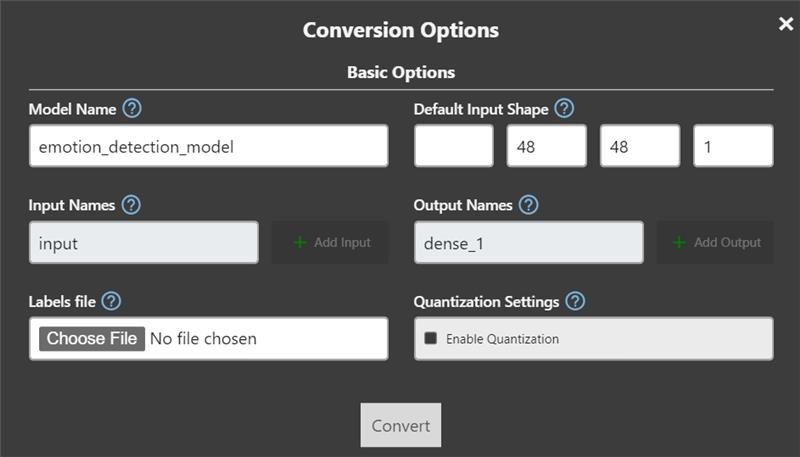Click the plus icon in Add Output
Image resolution: width=800 pixels, height=457 pixels.
coord(680,242)
